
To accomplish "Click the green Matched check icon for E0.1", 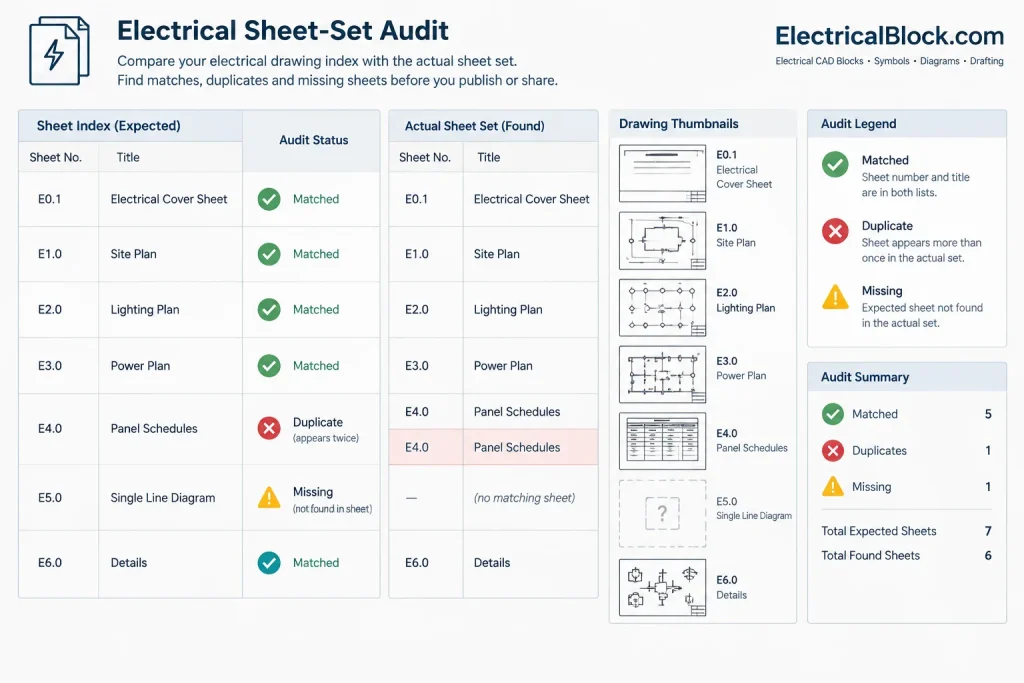I will (269, 199).
